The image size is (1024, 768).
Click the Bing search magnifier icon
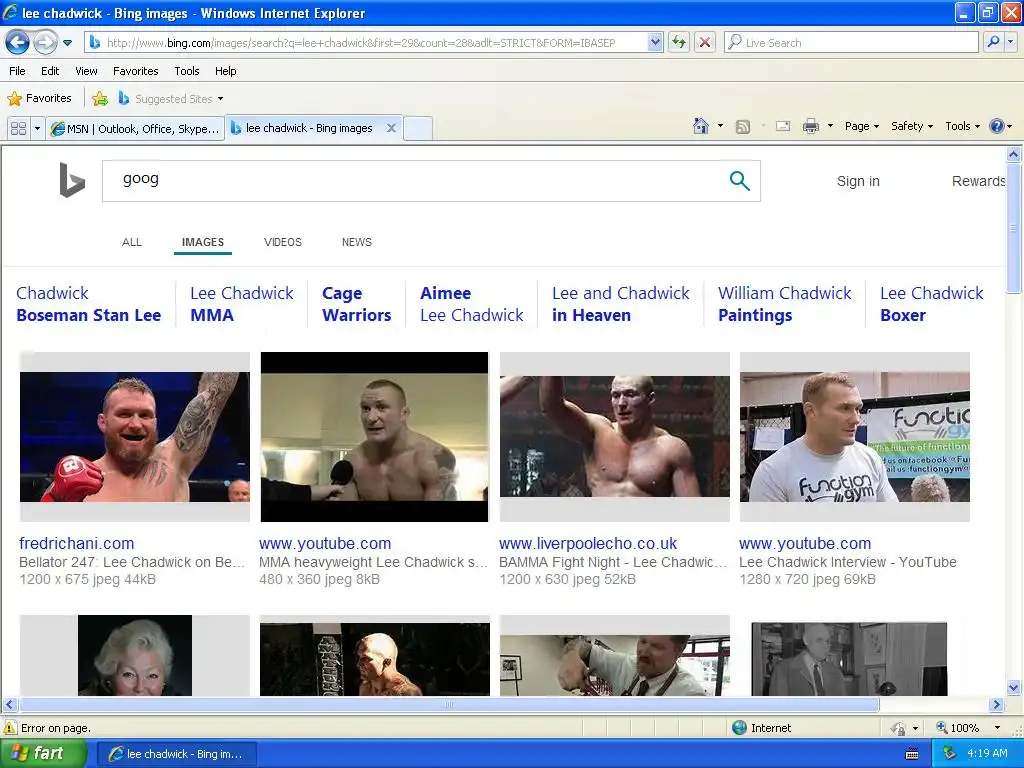pos(739,181)
